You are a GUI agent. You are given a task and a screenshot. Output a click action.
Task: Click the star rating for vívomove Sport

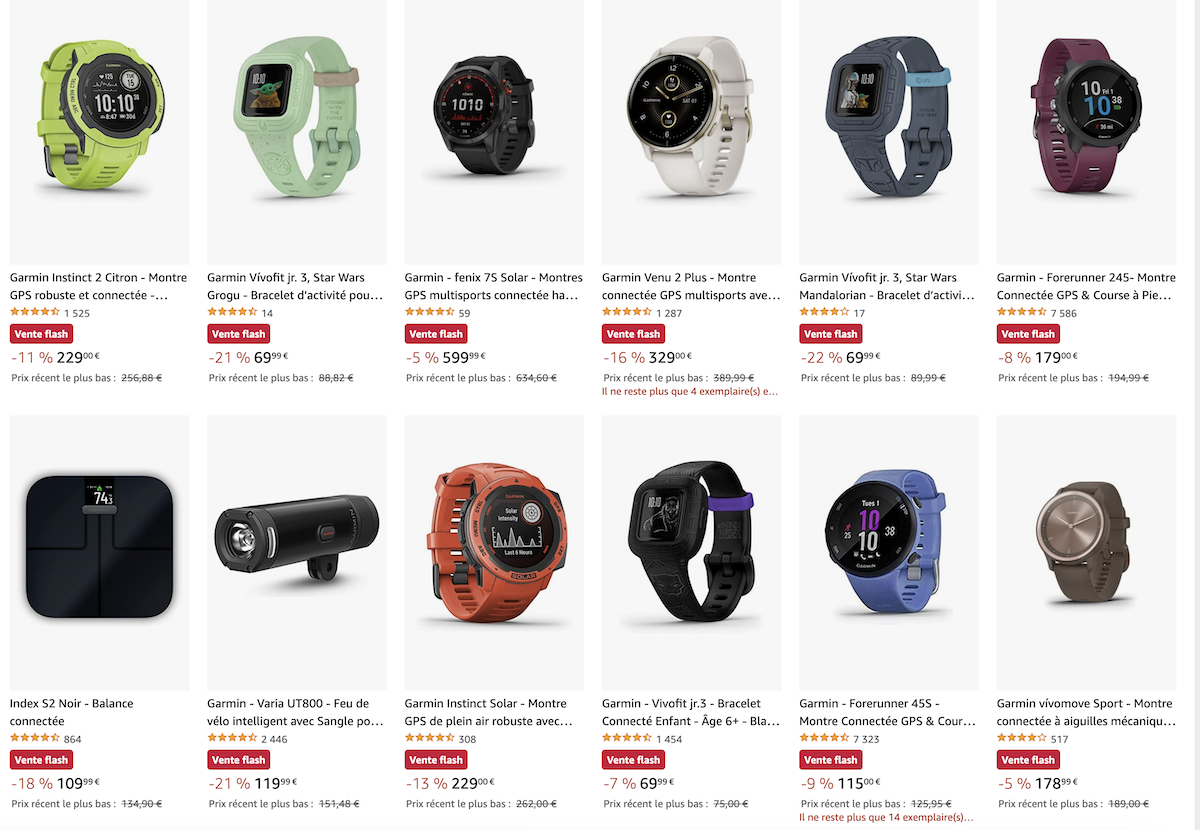click(x=1022, y=738)
